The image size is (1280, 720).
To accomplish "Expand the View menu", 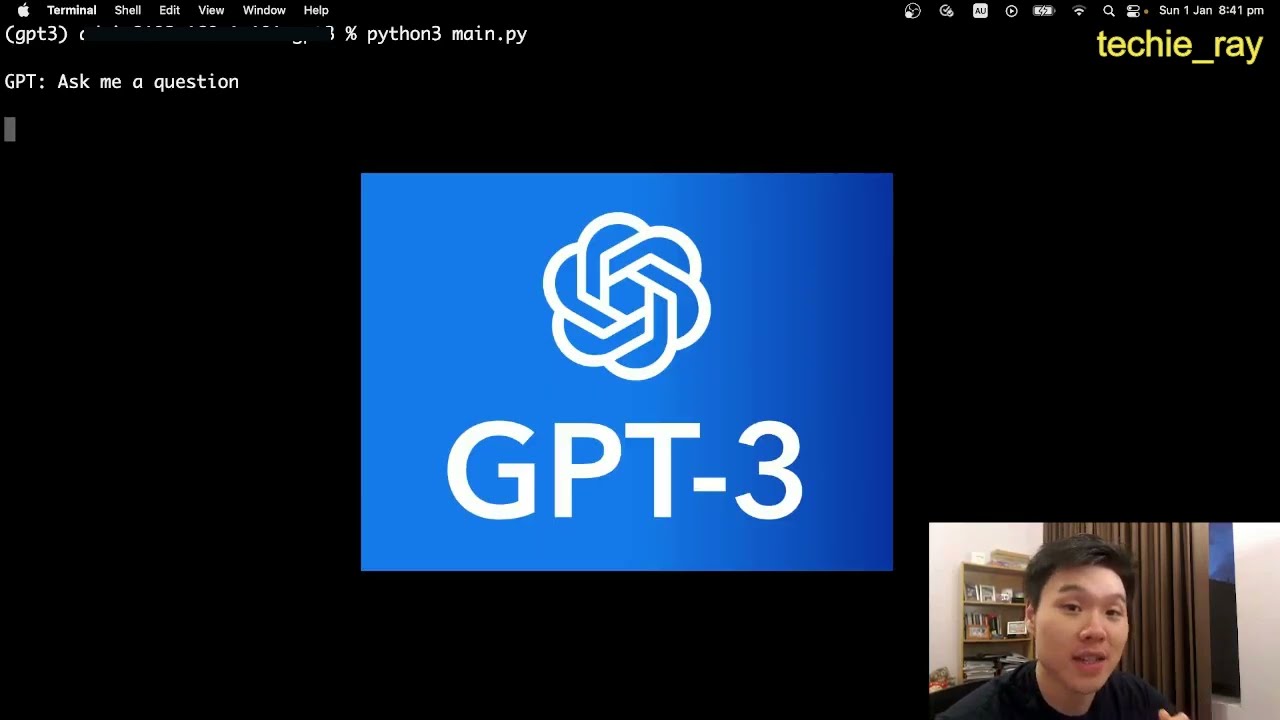I will coord(211,11).
